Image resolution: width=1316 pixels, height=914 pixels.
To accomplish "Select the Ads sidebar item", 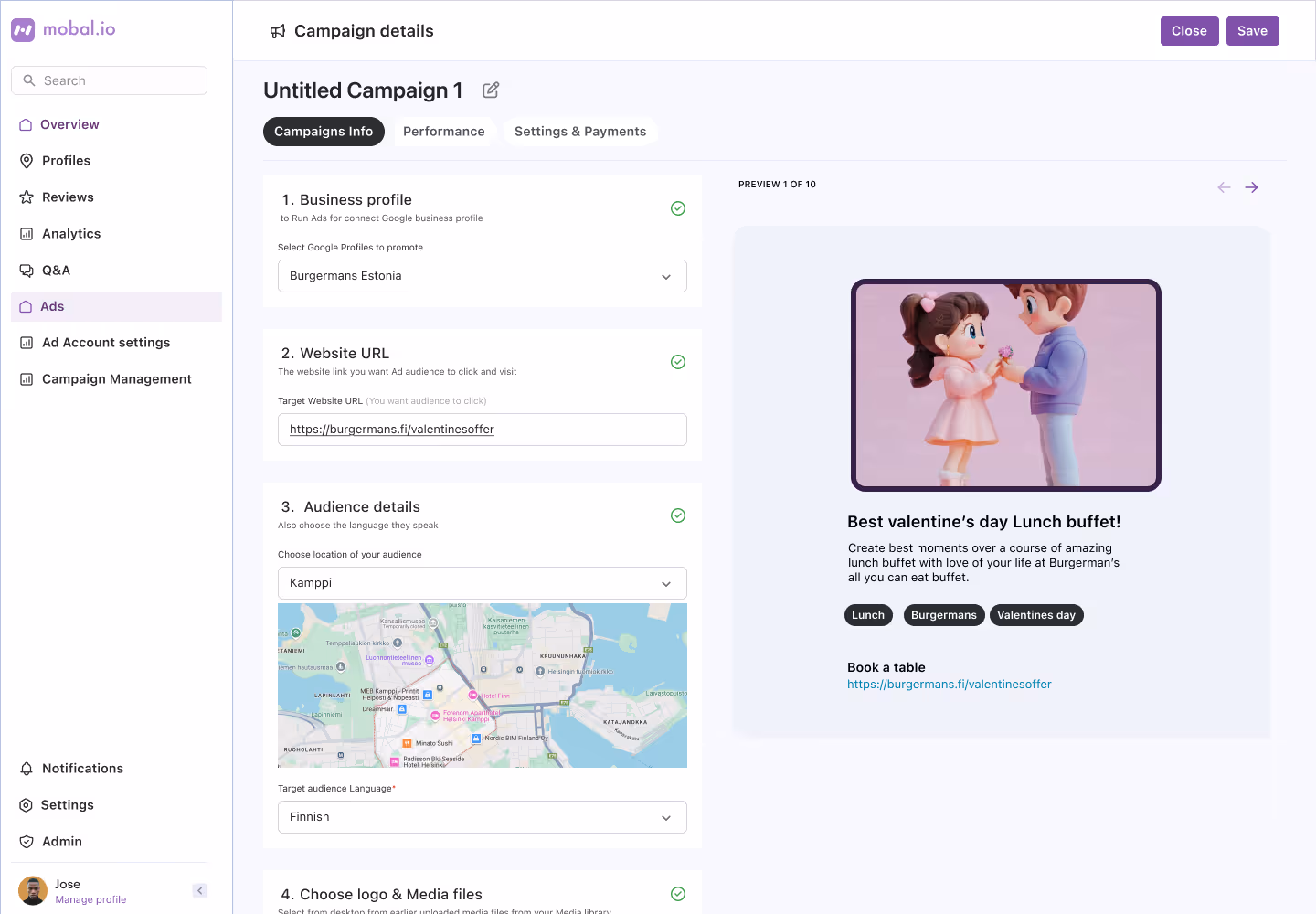I will coord(116,307).
